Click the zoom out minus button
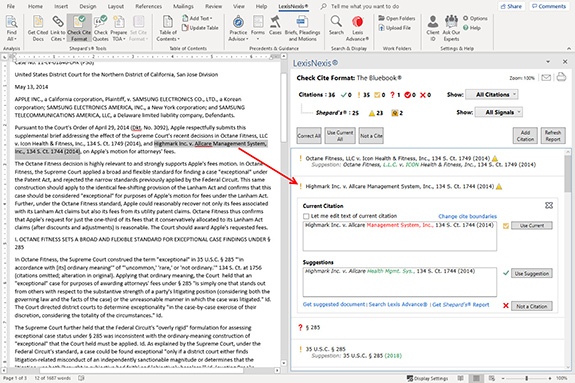Viewport: 575px width, 383px height. (503, 378)
